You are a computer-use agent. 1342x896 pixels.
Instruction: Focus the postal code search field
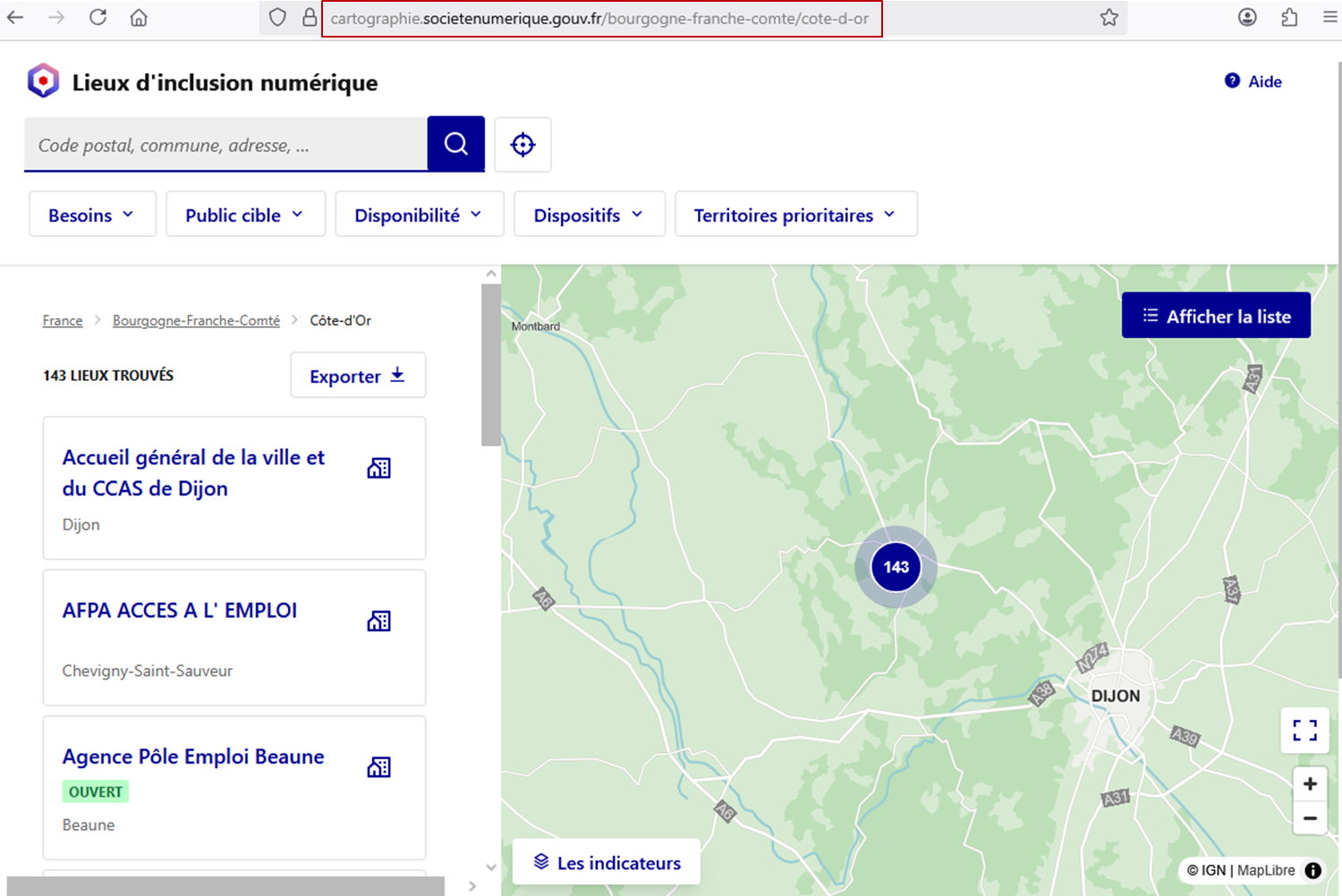click(x=225, y=145)
